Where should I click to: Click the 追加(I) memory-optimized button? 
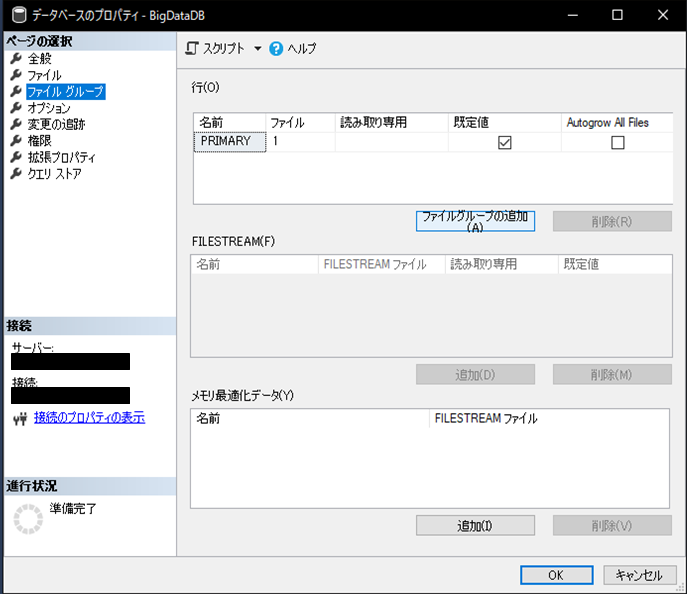(475, 525)
